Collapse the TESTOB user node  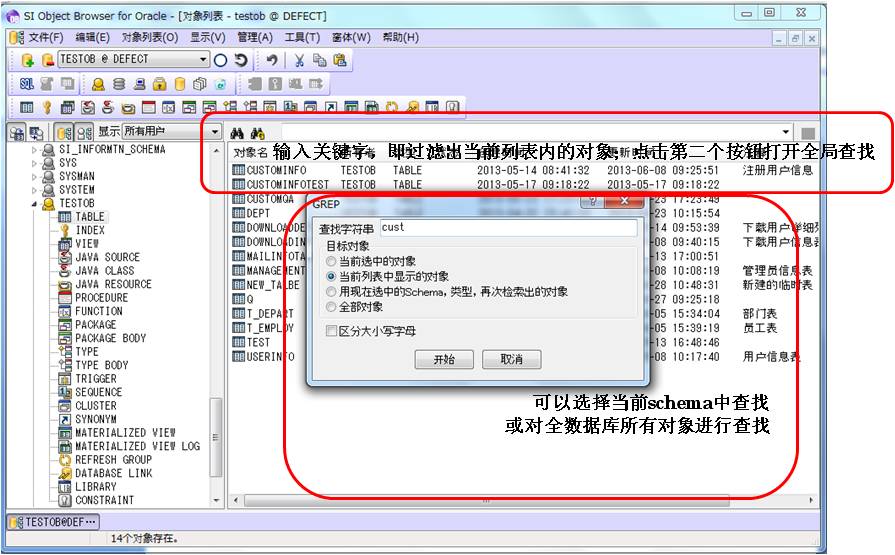coord(34,204)
